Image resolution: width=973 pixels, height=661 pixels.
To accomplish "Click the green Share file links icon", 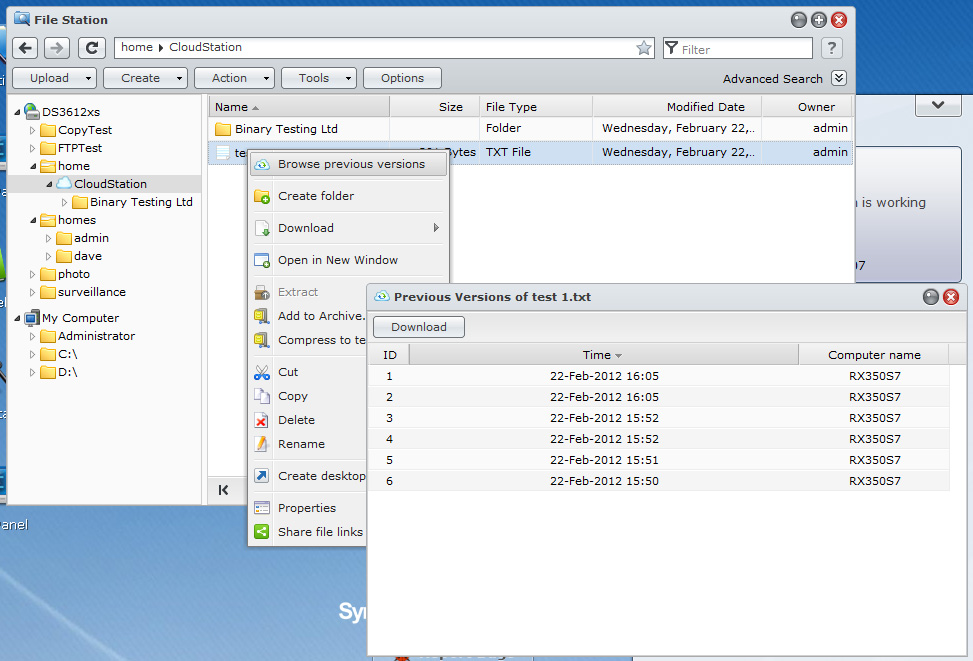I will [x=262, y=532].
